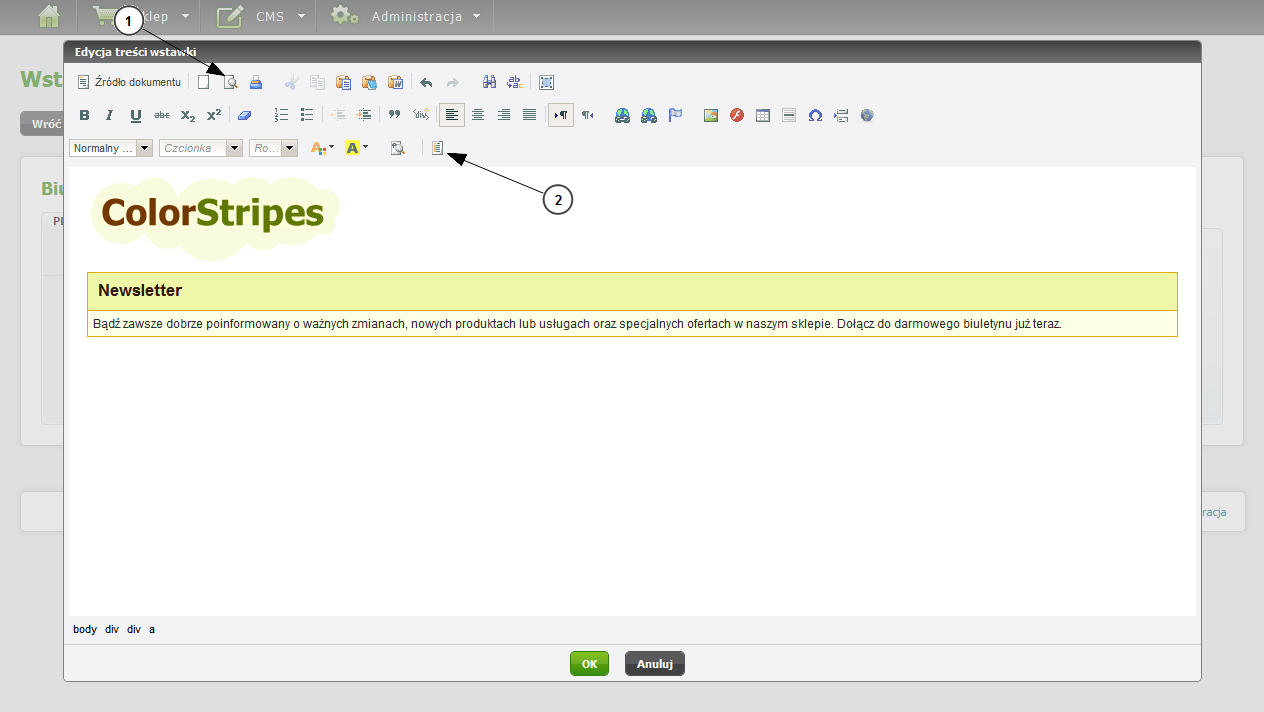1264x712 pixels.
Task: Insert a table using the Table icon
Action: [763, 115]
